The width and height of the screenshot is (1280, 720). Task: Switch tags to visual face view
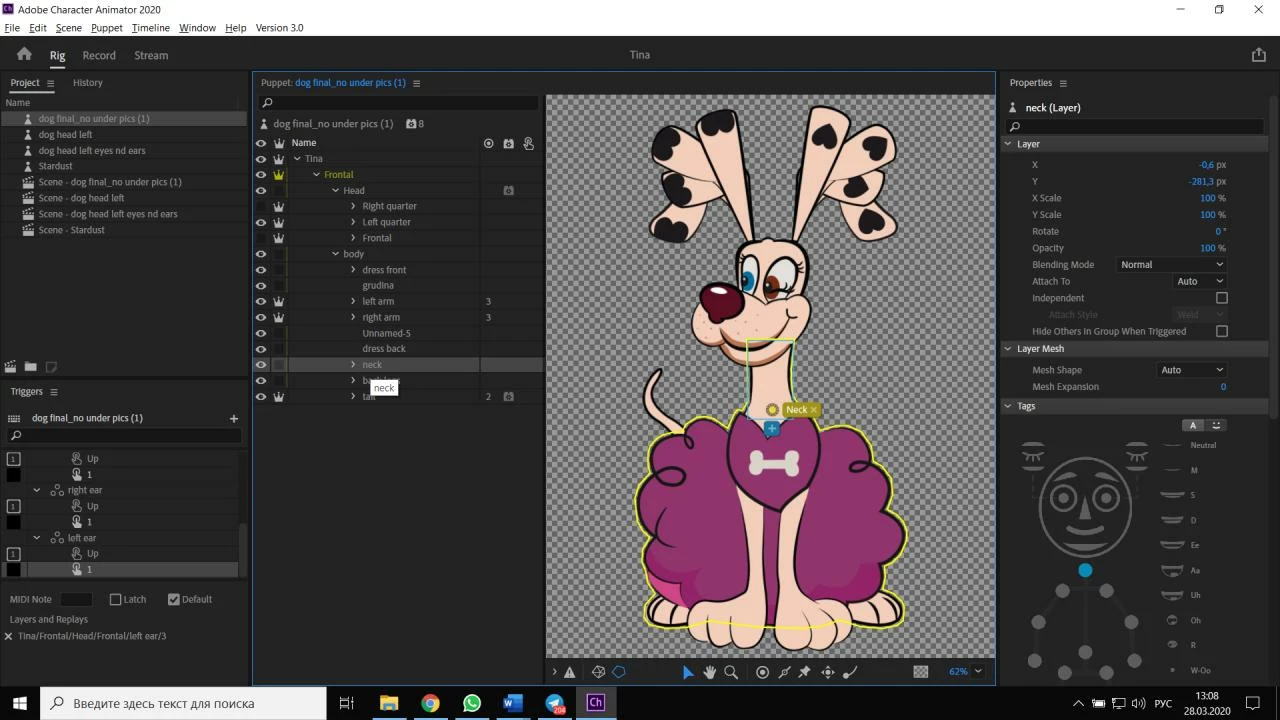click(x=1216, y=425)
